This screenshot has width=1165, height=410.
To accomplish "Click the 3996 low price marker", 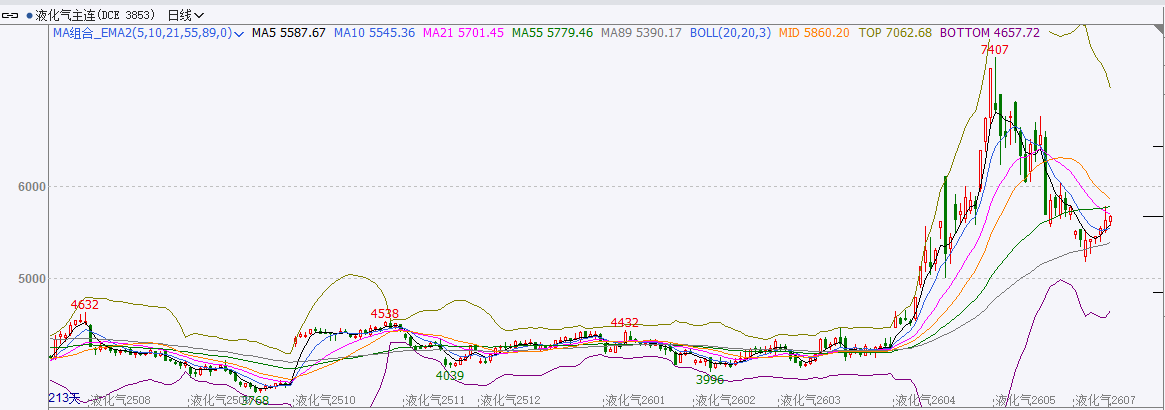I will [x=709, y=380].
